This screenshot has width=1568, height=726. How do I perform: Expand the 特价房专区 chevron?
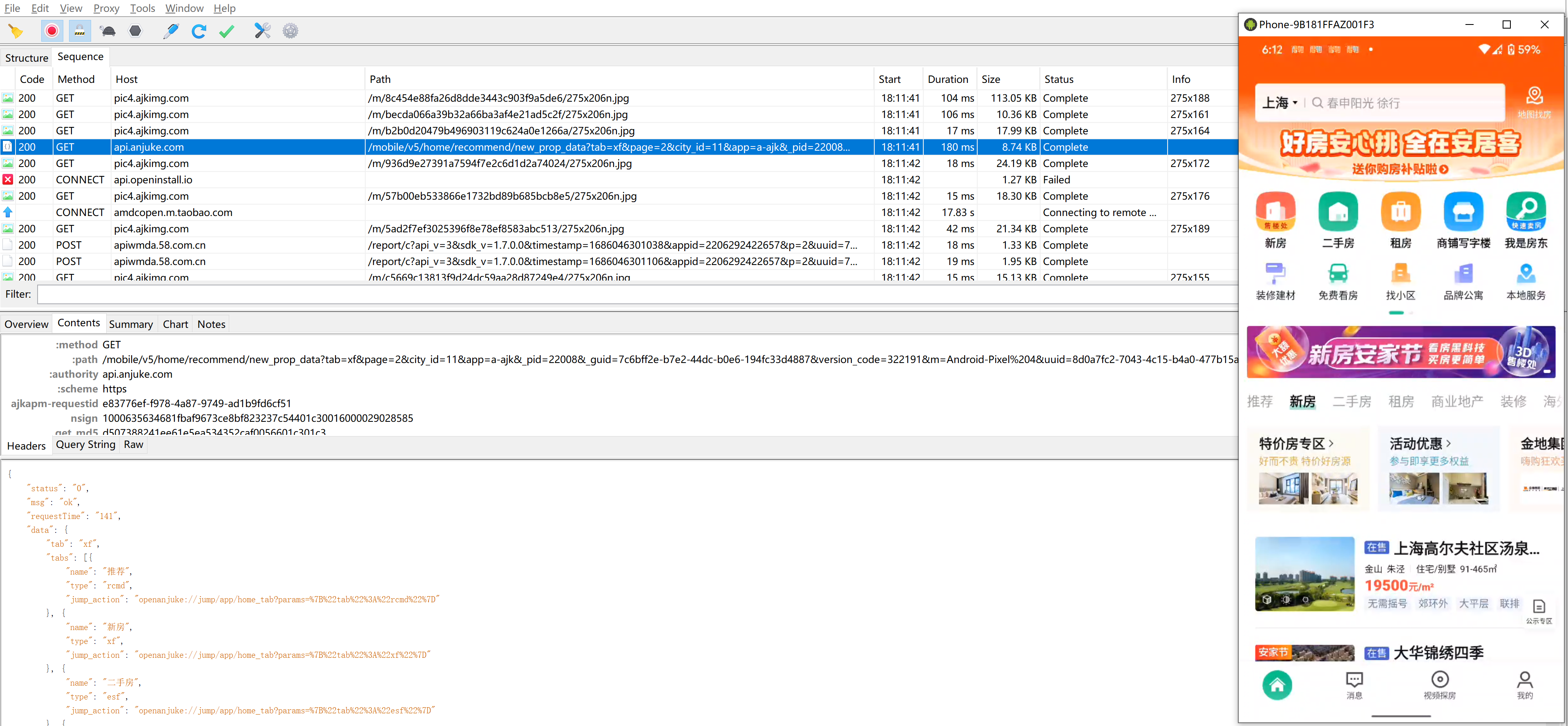click(x=1331, y=443)
